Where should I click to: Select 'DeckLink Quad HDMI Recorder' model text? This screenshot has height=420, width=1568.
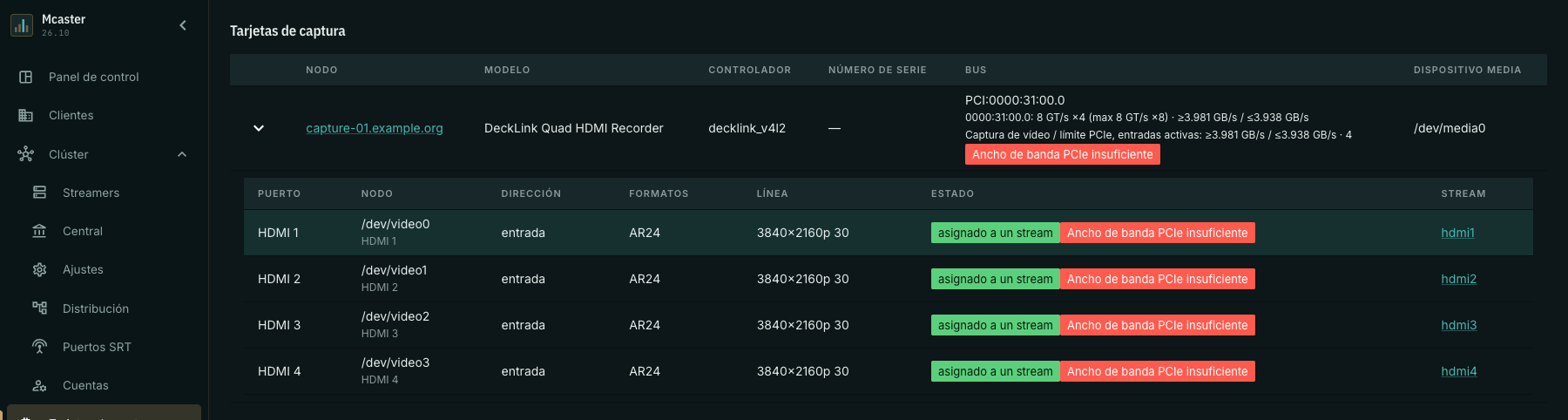coord(573,128)
